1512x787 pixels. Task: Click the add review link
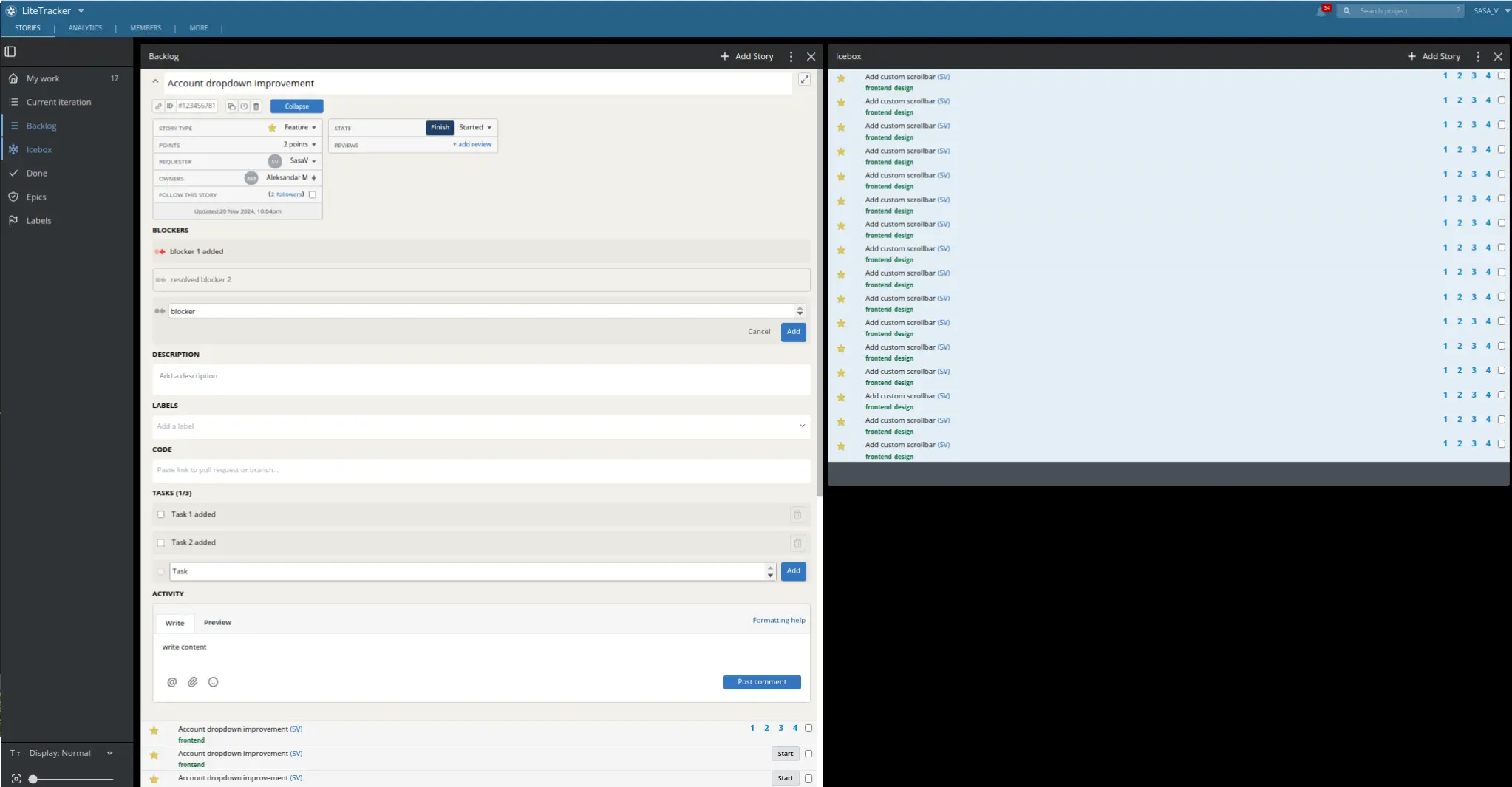(x=472, y=145)
